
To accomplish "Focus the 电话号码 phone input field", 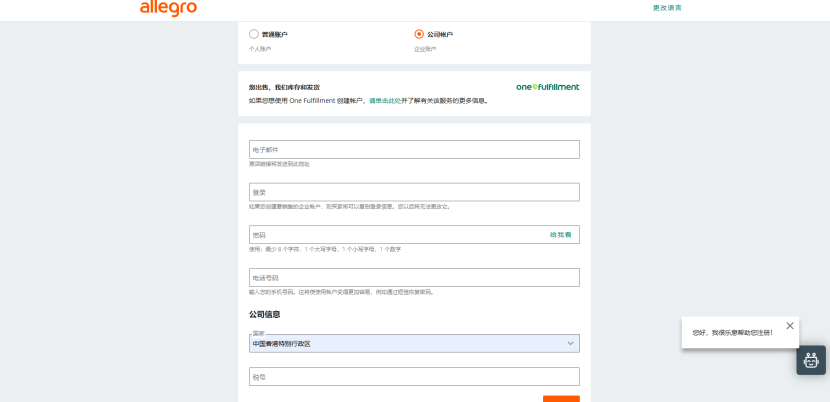I will (414, 278).
